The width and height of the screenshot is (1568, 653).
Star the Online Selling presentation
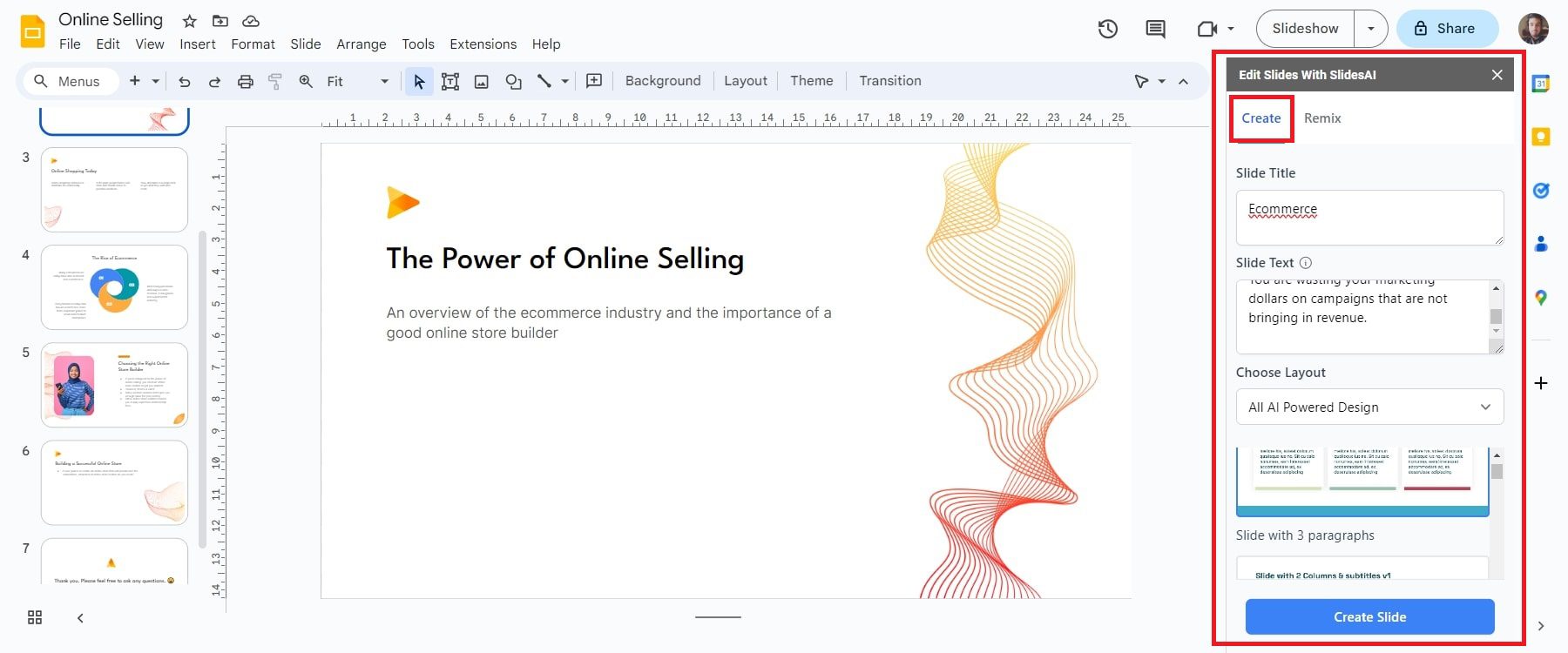tap(189, 21)
